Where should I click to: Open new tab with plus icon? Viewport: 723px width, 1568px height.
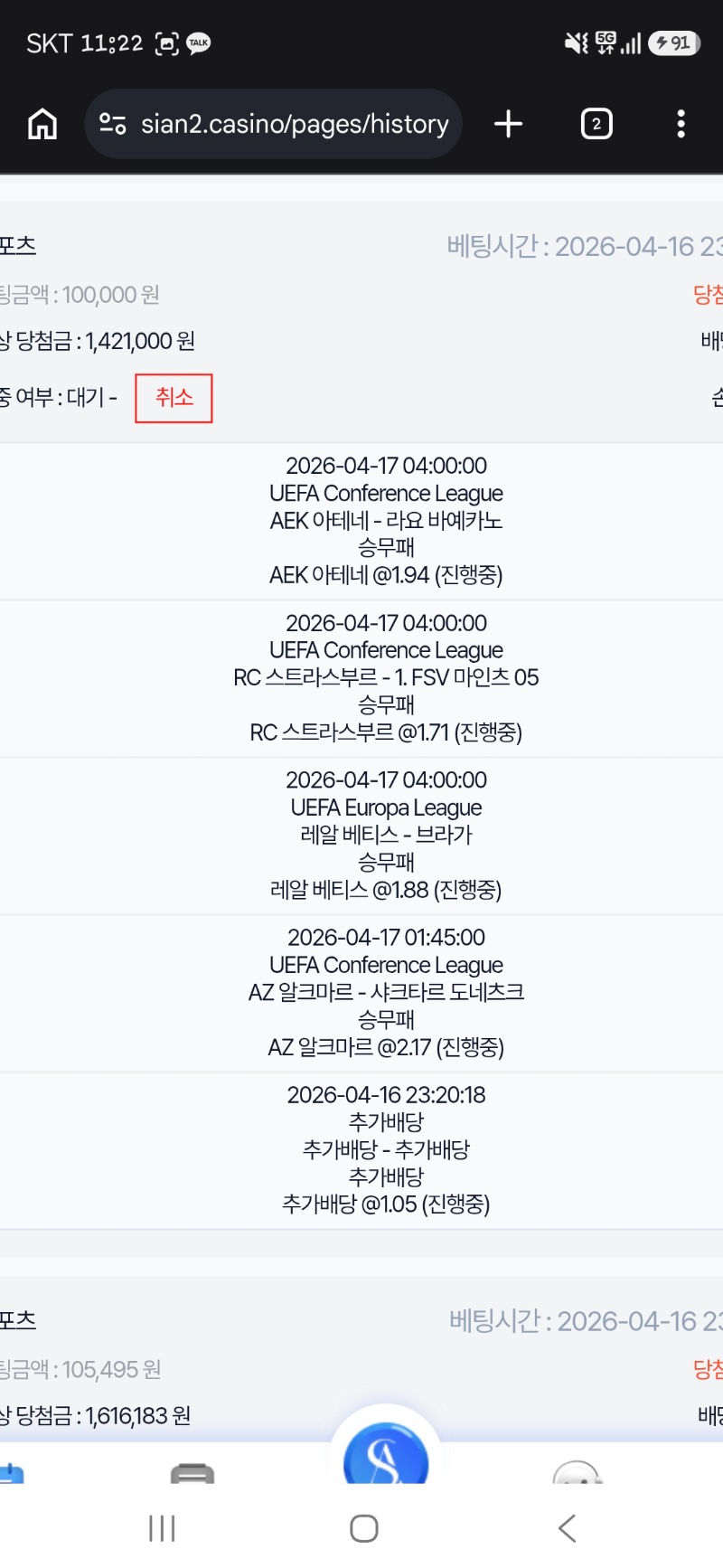pos(509,124)
